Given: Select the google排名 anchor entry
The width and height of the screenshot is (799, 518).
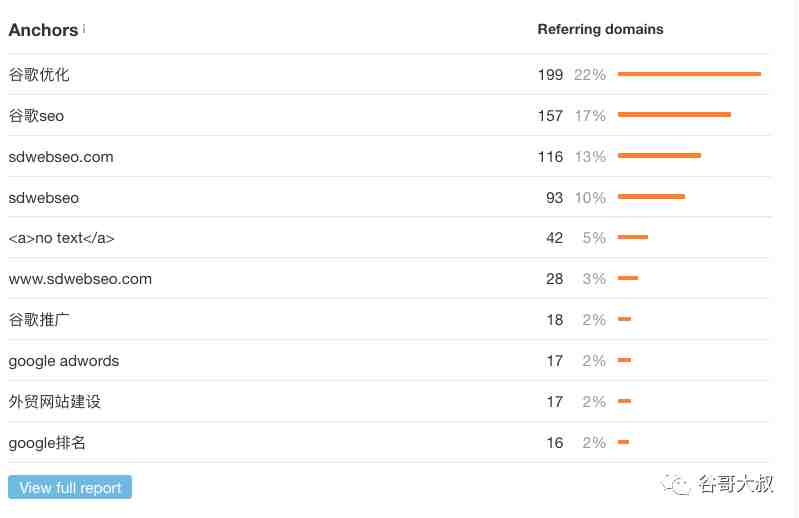Looking at the screenshot, I should 47,443.
